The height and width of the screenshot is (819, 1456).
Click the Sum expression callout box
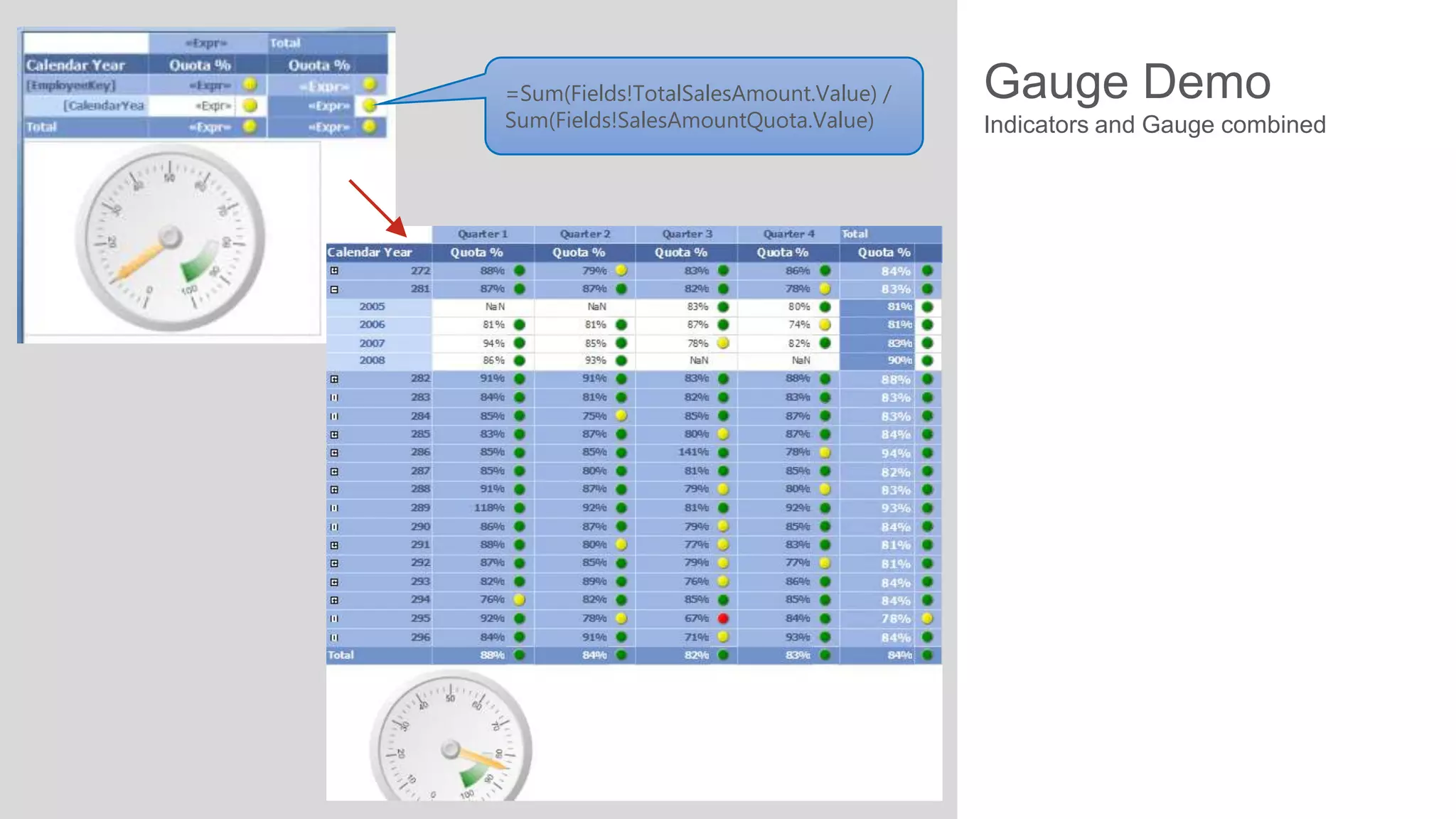coord(704,106)
